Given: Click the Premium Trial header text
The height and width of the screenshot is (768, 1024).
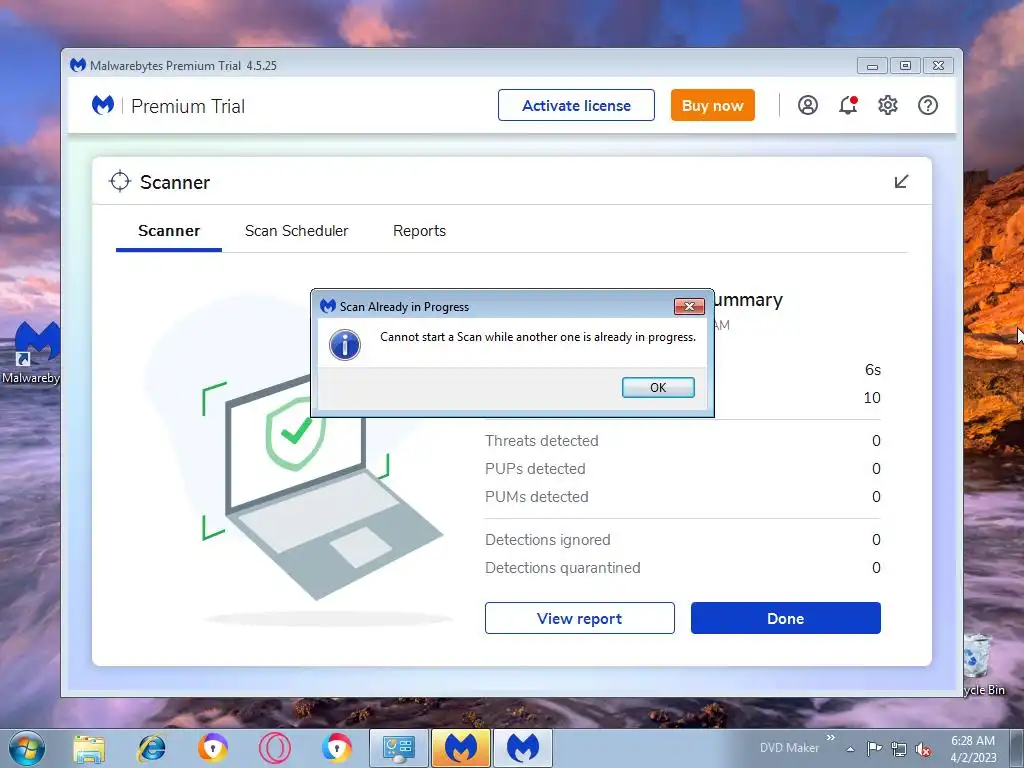Looking at the screenshot, I should coord(188,106).
